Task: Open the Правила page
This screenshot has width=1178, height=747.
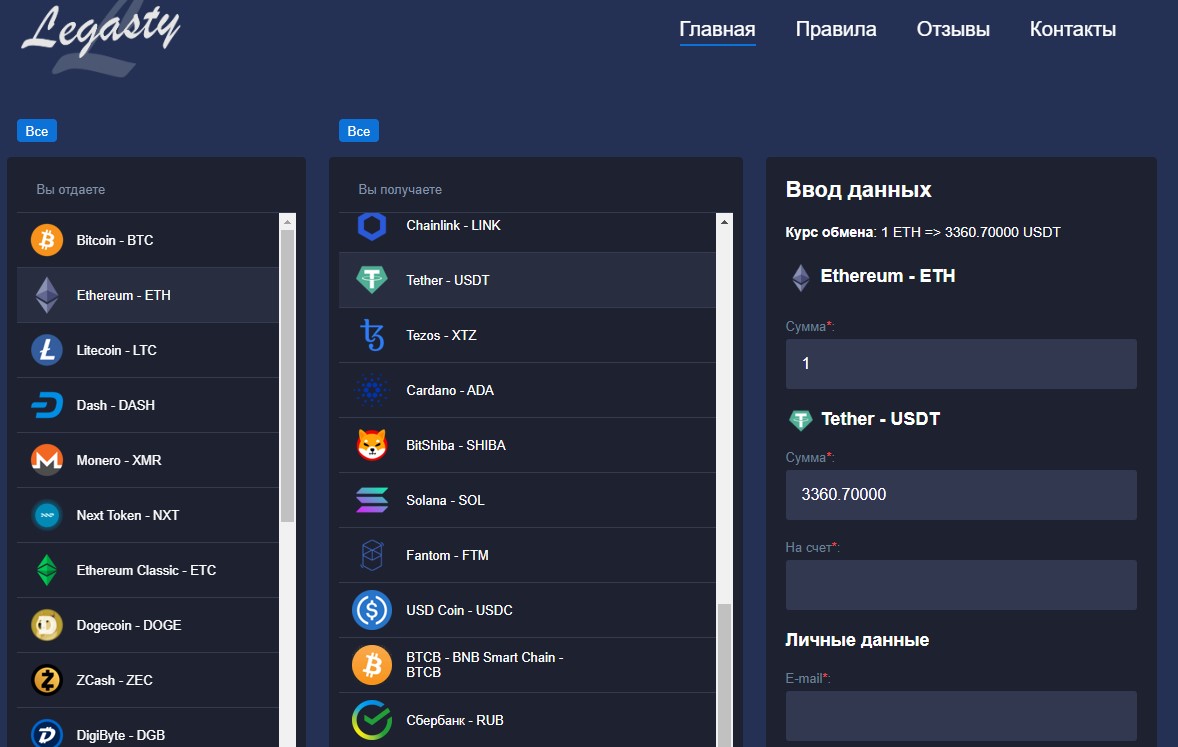Action: (x=836, y=29)
